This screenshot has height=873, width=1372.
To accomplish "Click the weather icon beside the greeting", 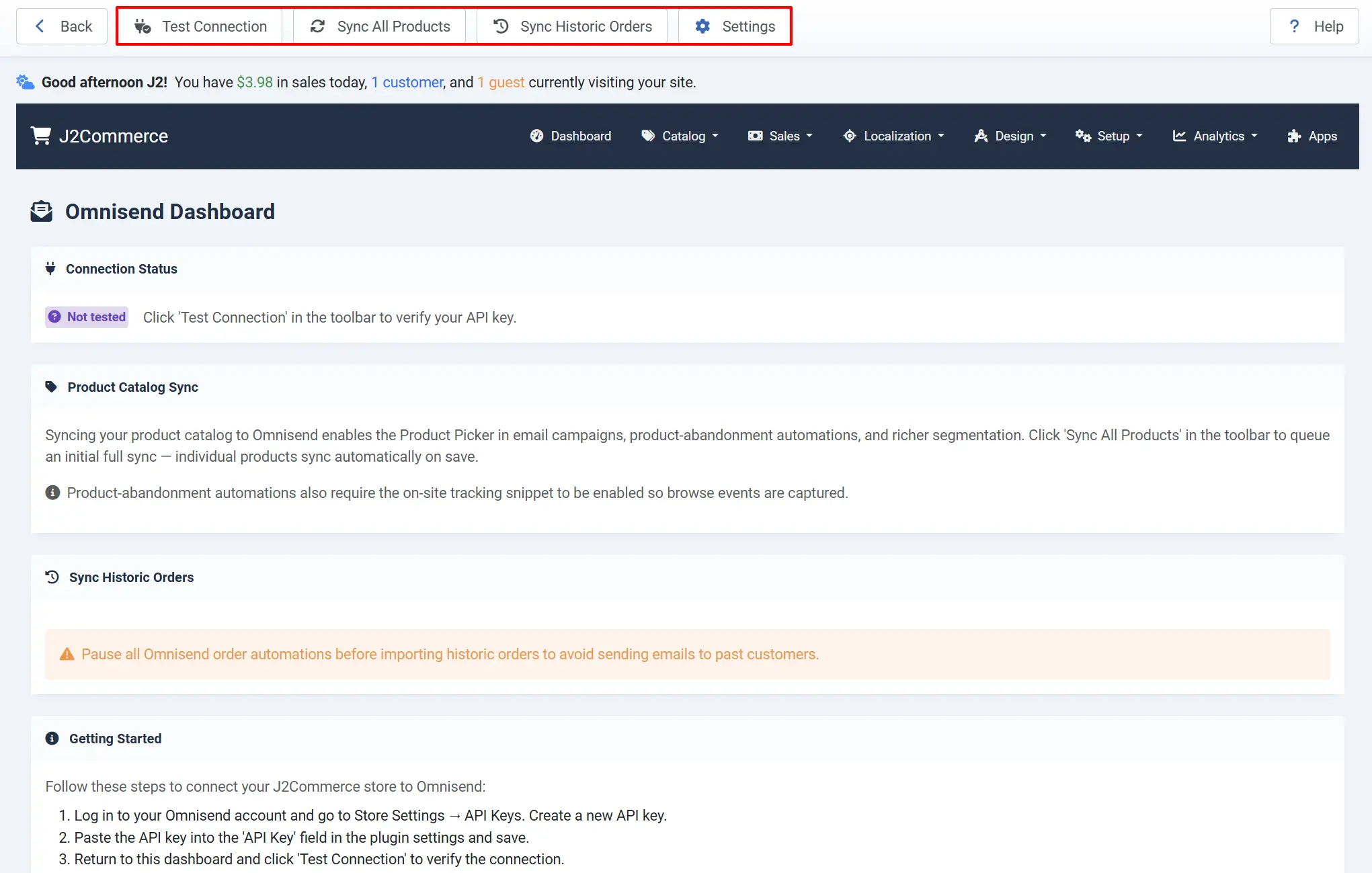I will pos(26,82).
